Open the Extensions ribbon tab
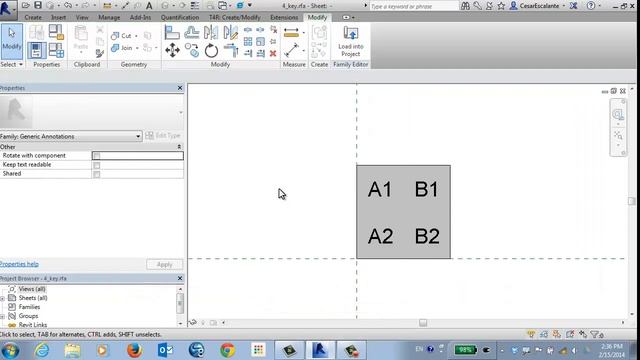This screenshot has width=640, height=360. tap(284, 18)
